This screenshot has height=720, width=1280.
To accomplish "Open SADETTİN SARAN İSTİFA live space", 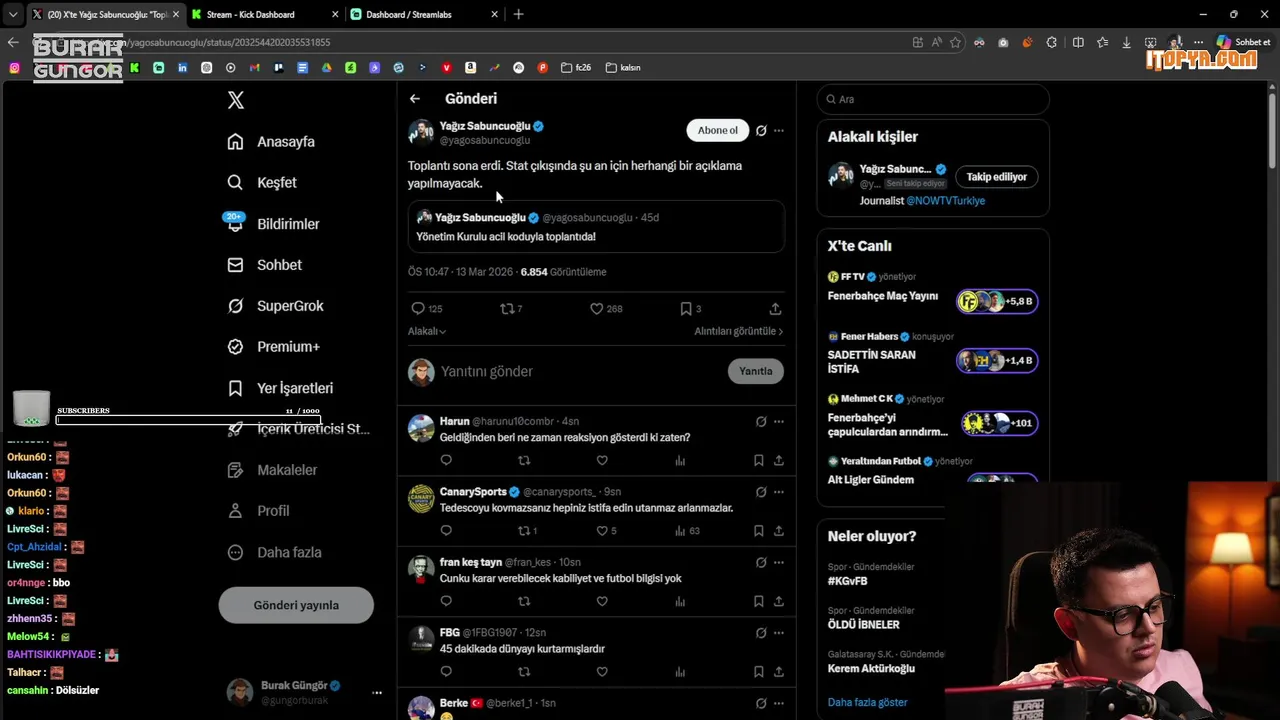I will 932,355.
